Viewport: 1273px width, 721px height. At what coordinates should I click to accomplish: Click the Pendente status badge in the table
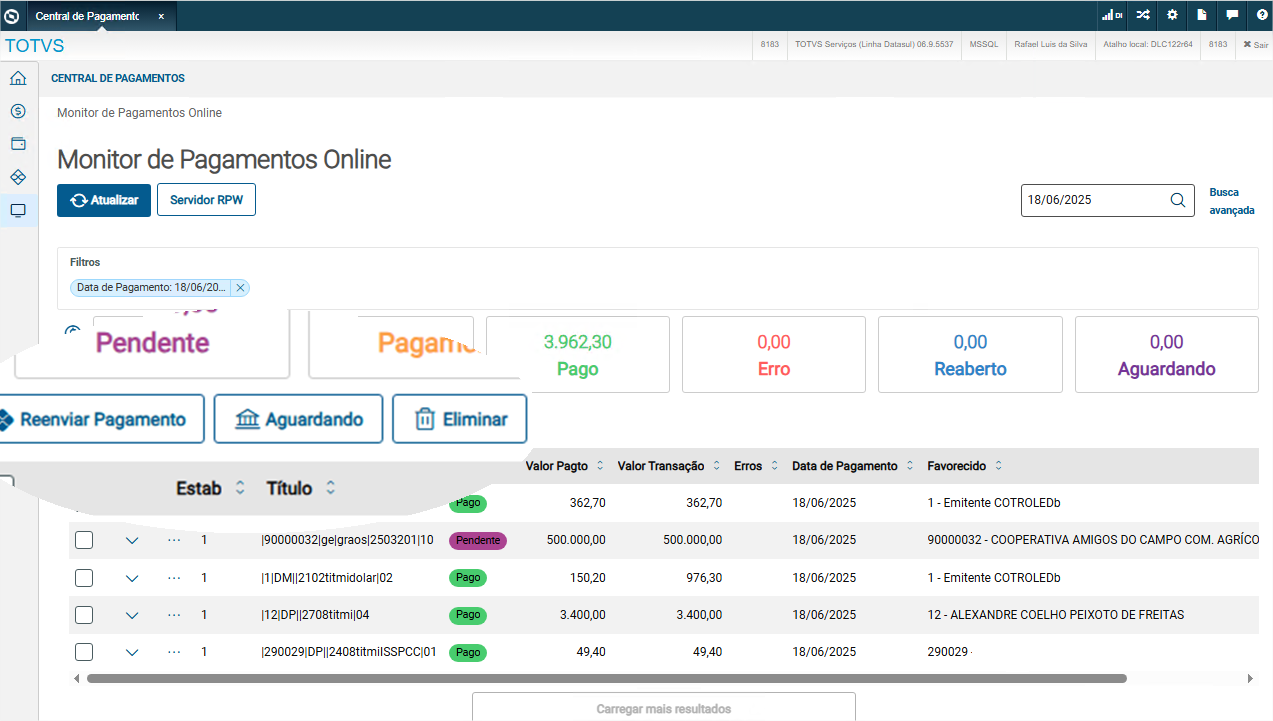[478, 540]
